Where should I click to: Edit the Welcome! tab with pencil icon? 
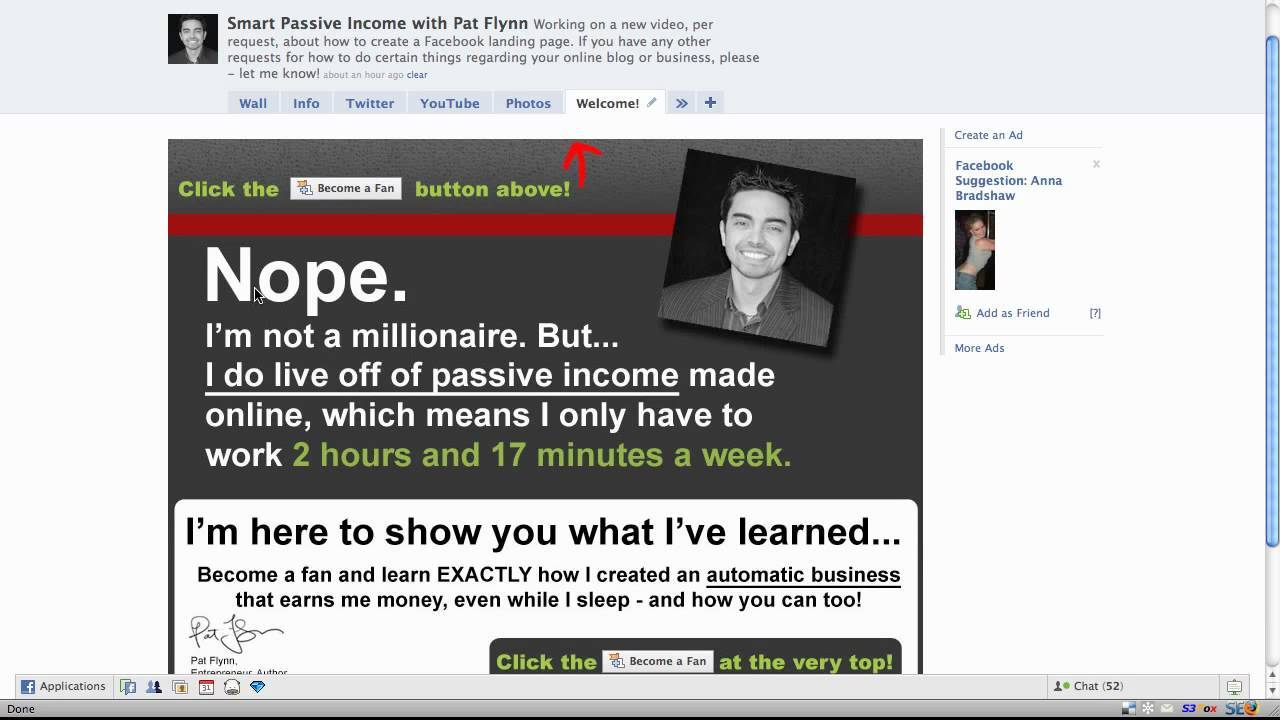coord(651,102)
